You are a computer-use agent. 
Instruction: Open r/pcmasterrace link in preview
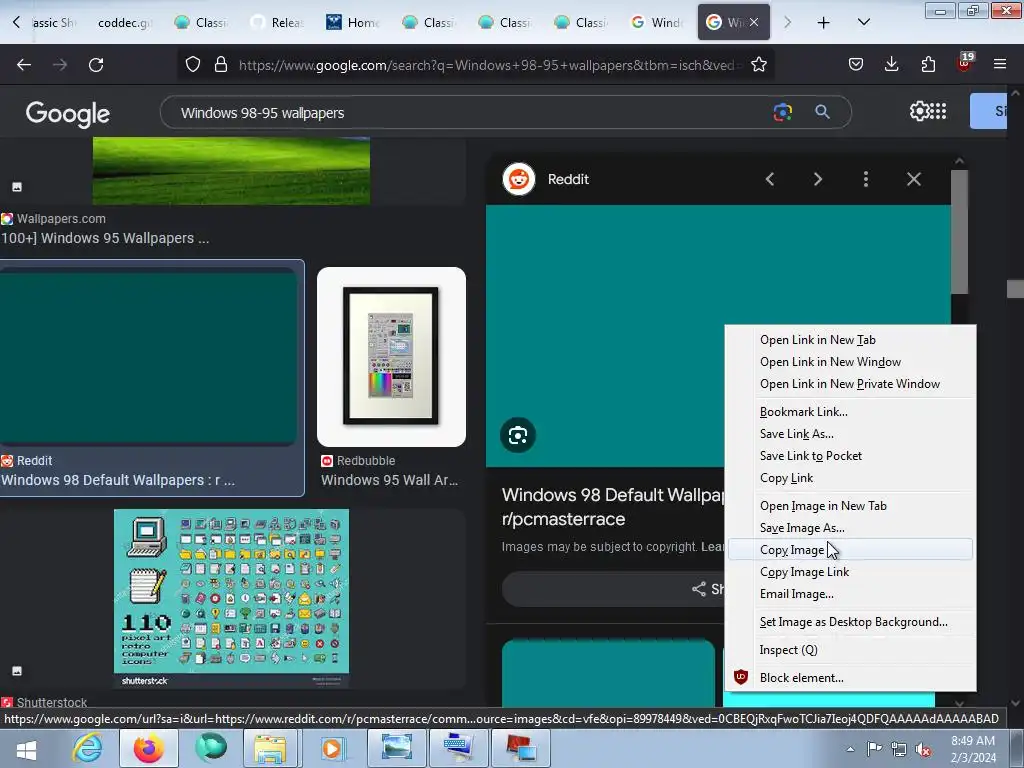coord(563,519)
